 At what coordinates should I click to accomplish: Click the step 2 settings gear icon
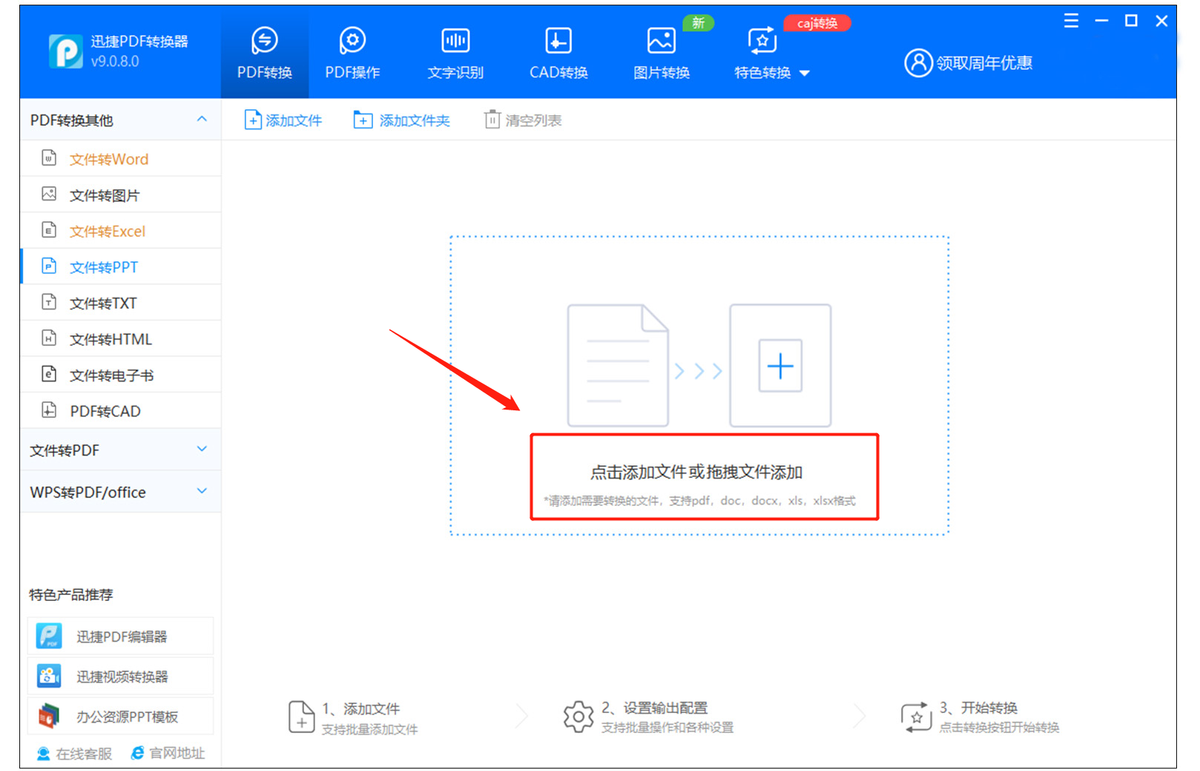(x=578, y=717)
